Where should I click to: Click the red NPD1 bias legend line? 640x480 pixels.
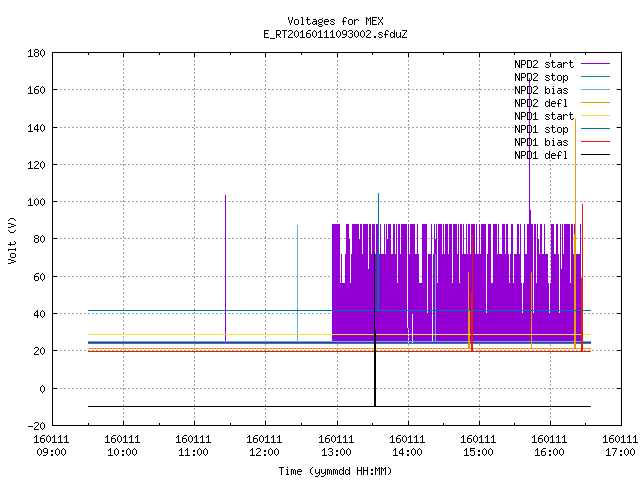tap(595, 142)
